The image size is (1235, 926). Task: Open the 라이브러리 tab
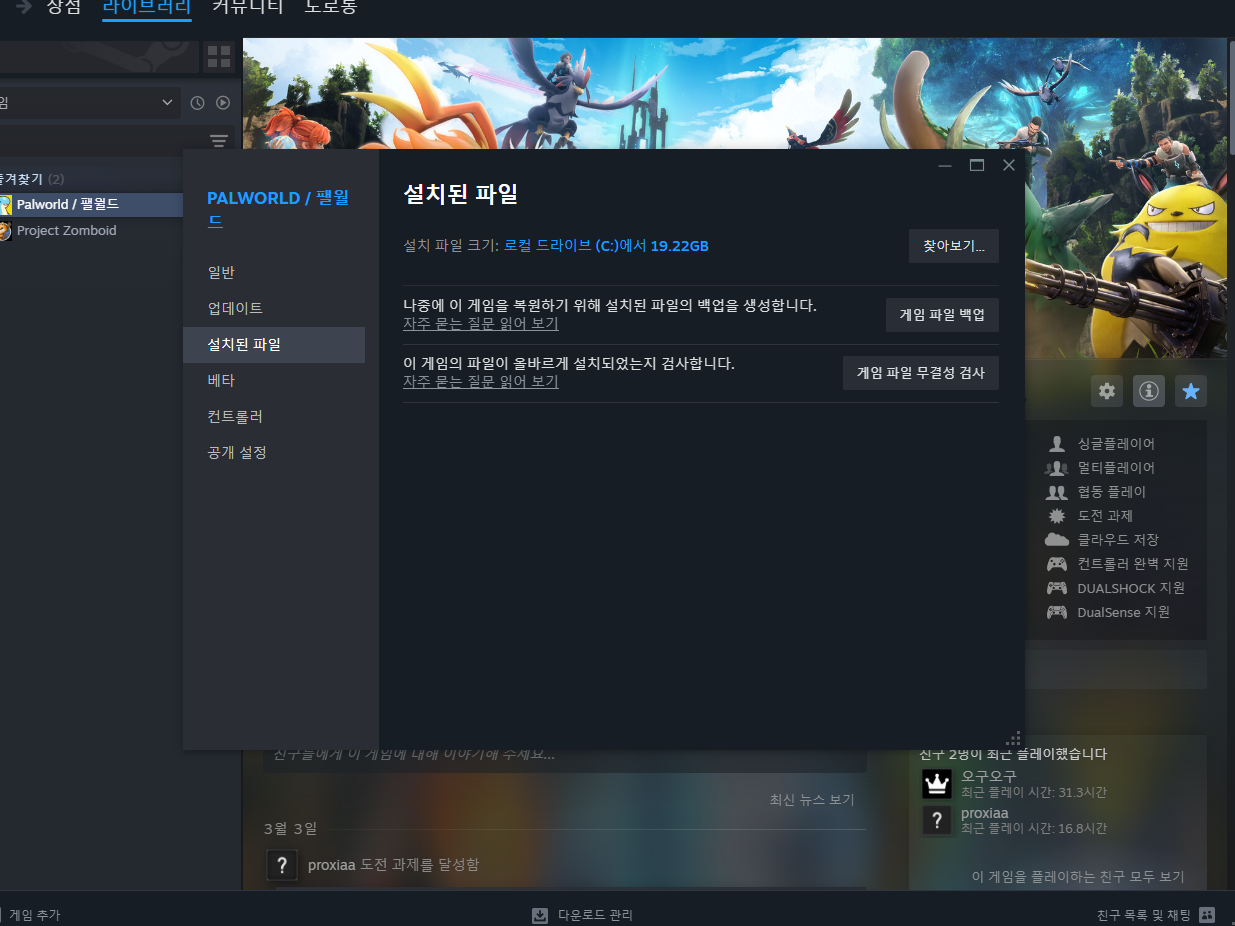coord(147,7)
